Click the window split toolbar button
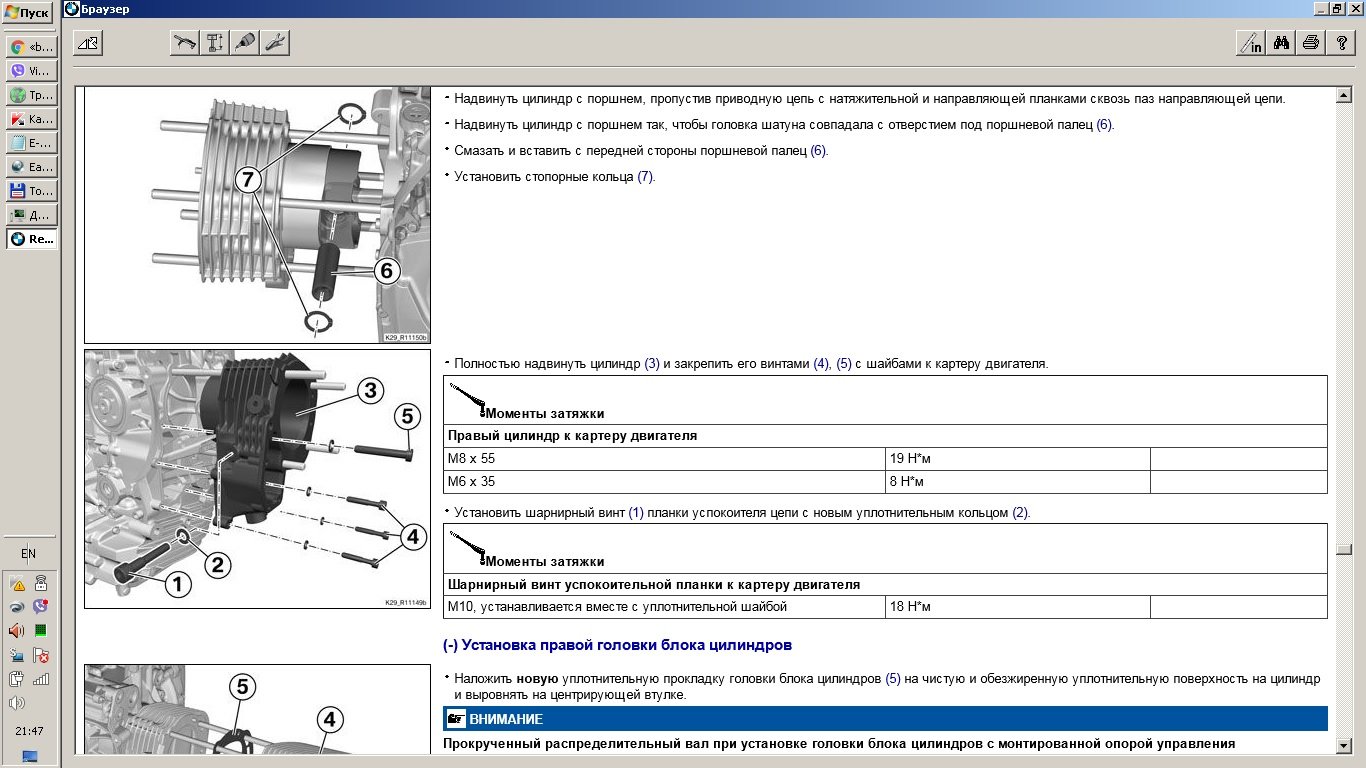This screenshot has width=1366, height=768. click(88, 43)
